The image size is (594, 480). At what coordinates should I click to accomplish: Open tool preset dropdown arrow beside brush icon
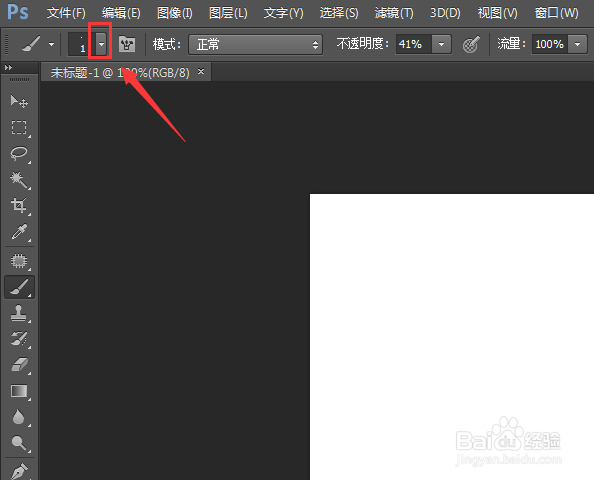click(52, 44)
